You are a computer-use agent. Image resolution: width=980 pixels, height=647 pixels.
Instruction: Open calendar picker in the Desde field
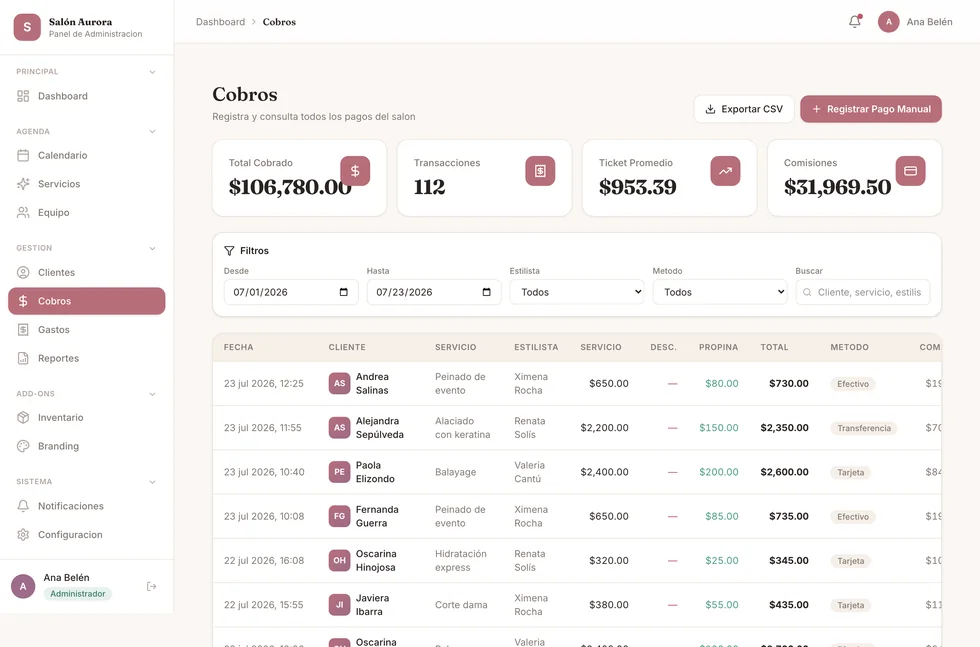pyautogui.click(x=344, y=292)
